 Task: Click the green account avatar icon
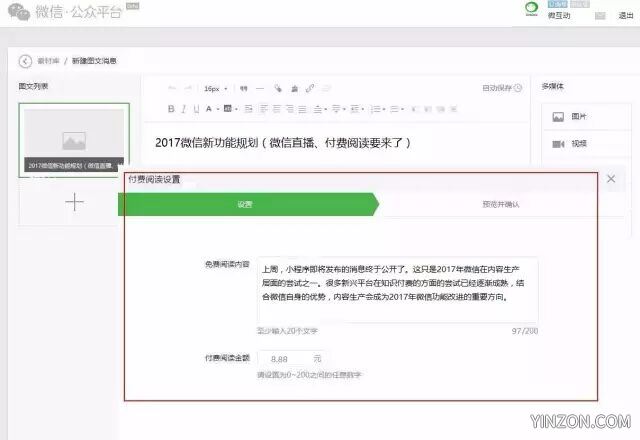(x=531, y=9)
